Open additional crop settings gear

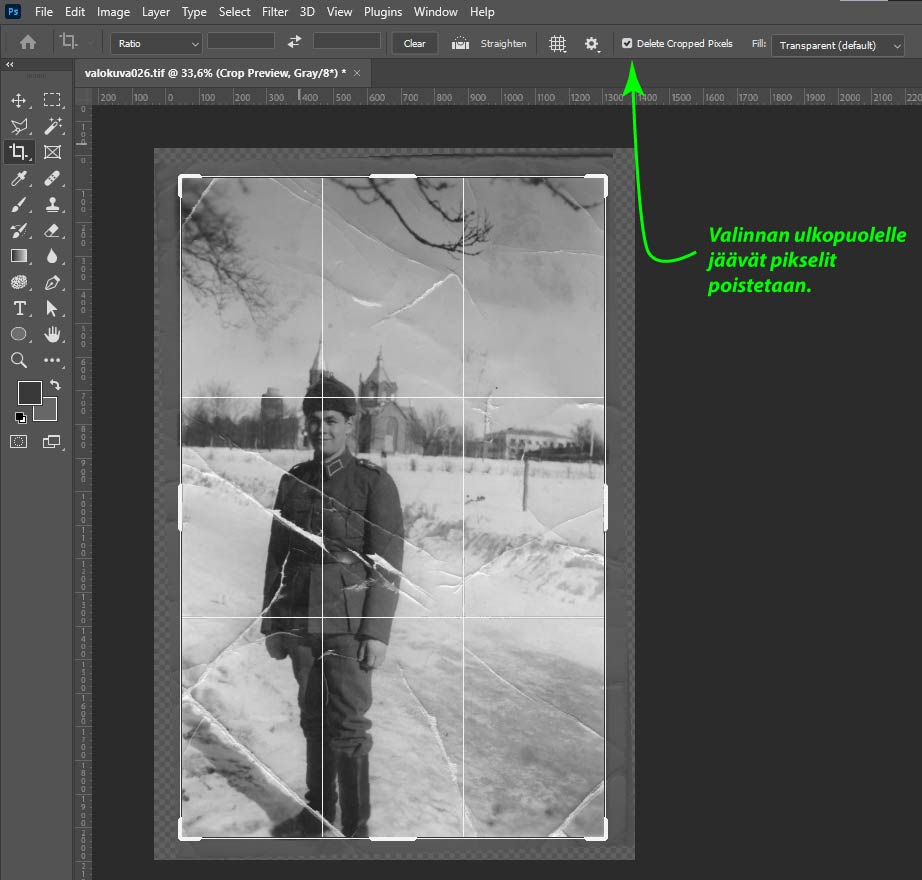(x=592, y=44)
